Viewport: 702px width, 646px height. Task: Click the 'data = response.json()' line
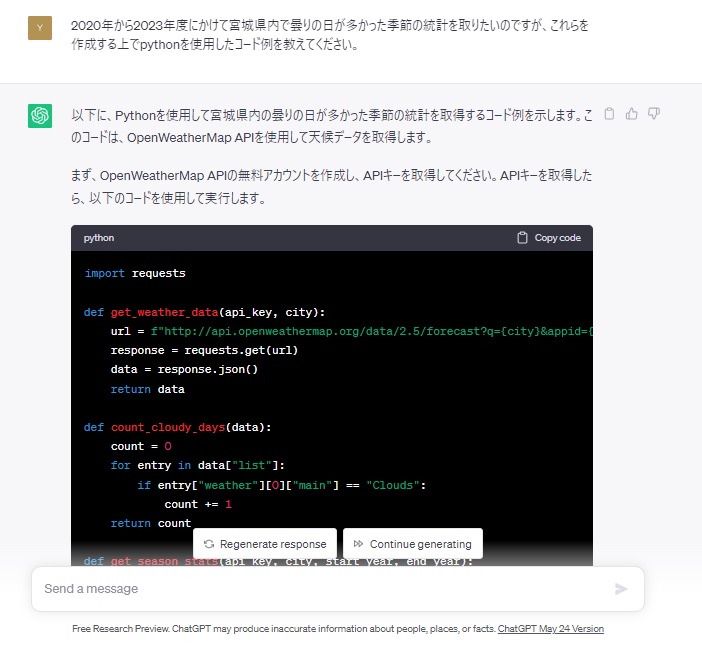click(184, 369)
